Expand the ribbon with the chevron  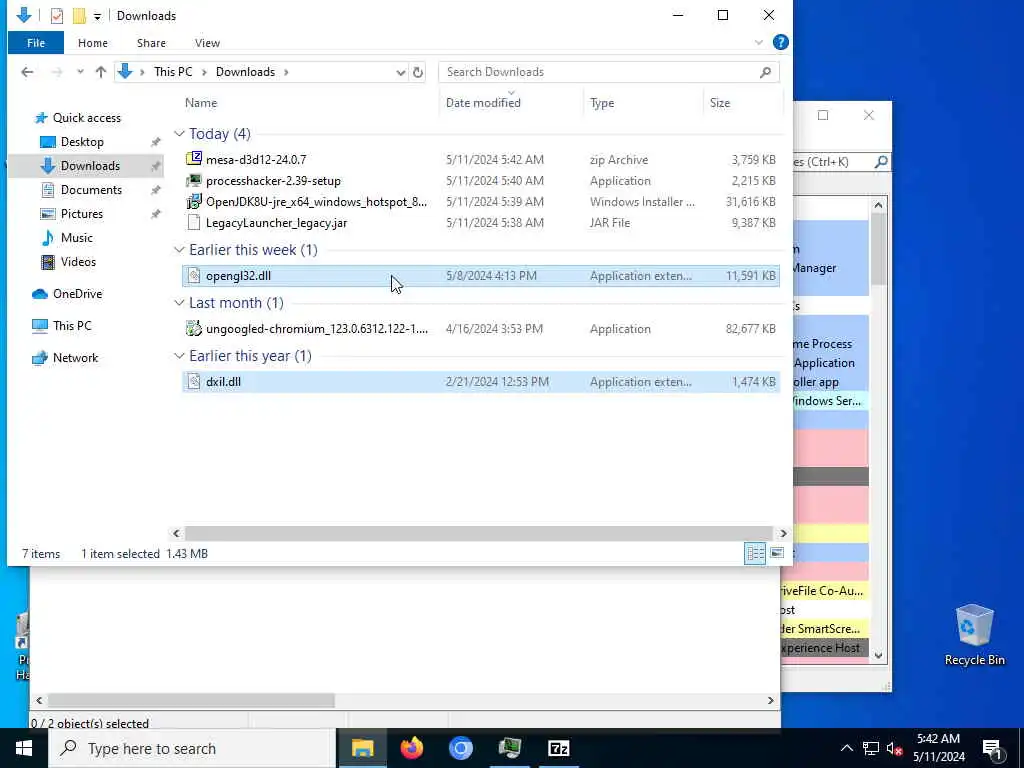pyautogui.click(x=758, y=42)
